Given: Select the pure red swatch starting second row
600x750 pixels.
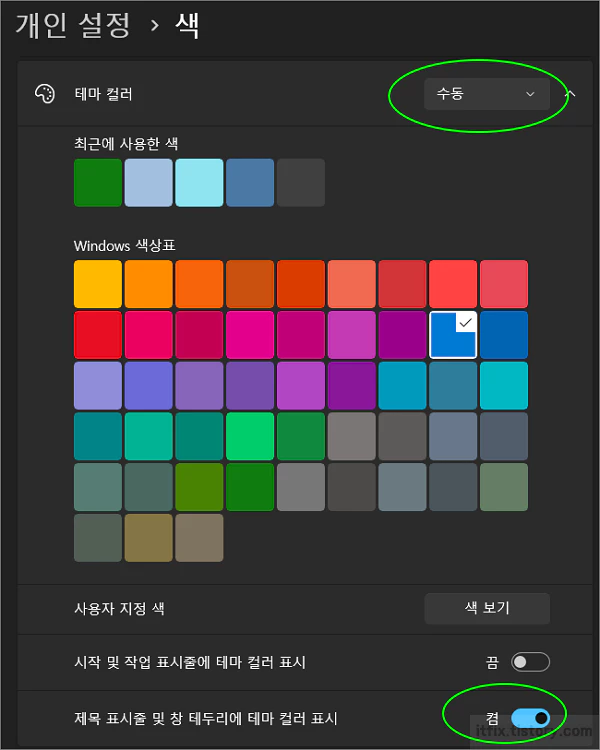Looking at the screenshot, I should (x=98, y=335).
